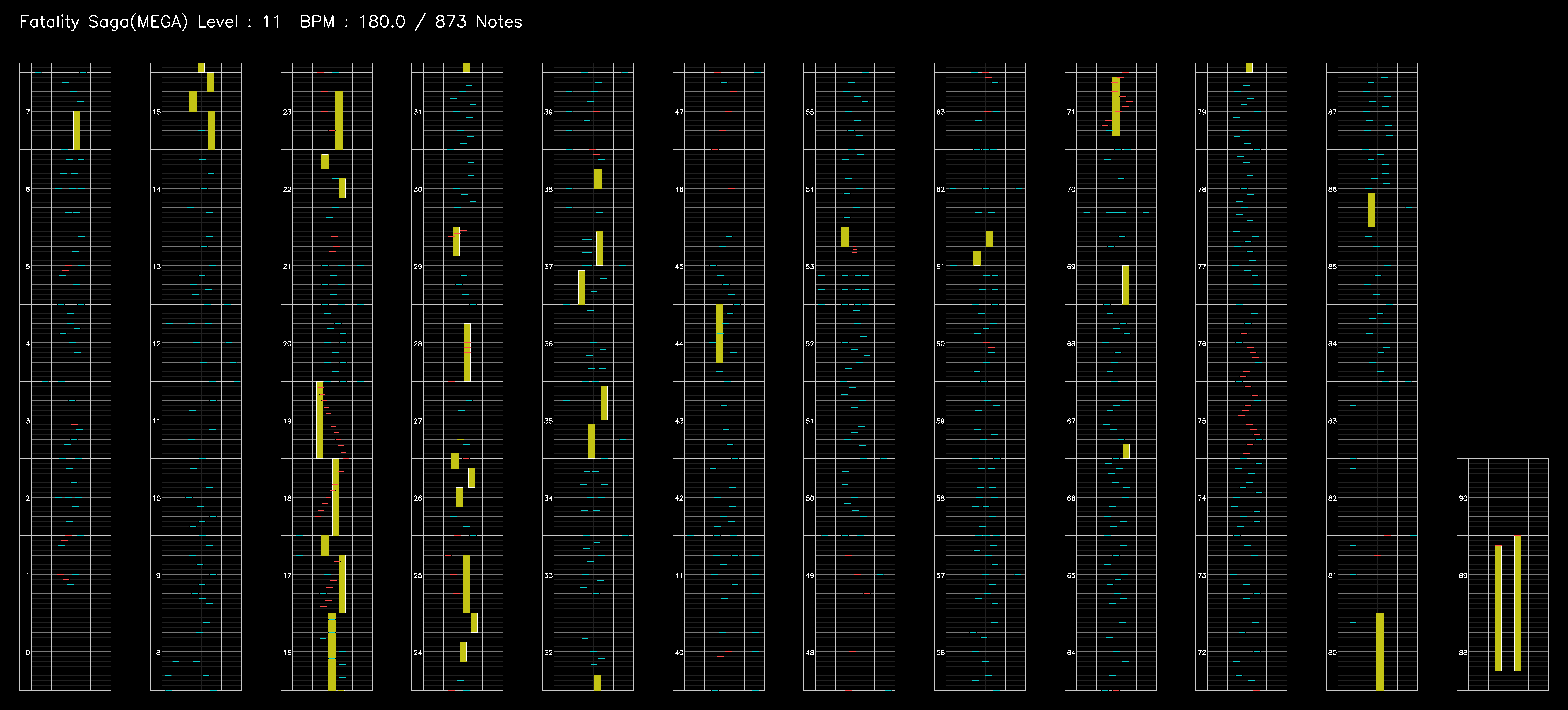Image resolution: width=1568 pixels, height=710 pixels.
Task: Select measure number 86 label
Action: click(1333, 189)
